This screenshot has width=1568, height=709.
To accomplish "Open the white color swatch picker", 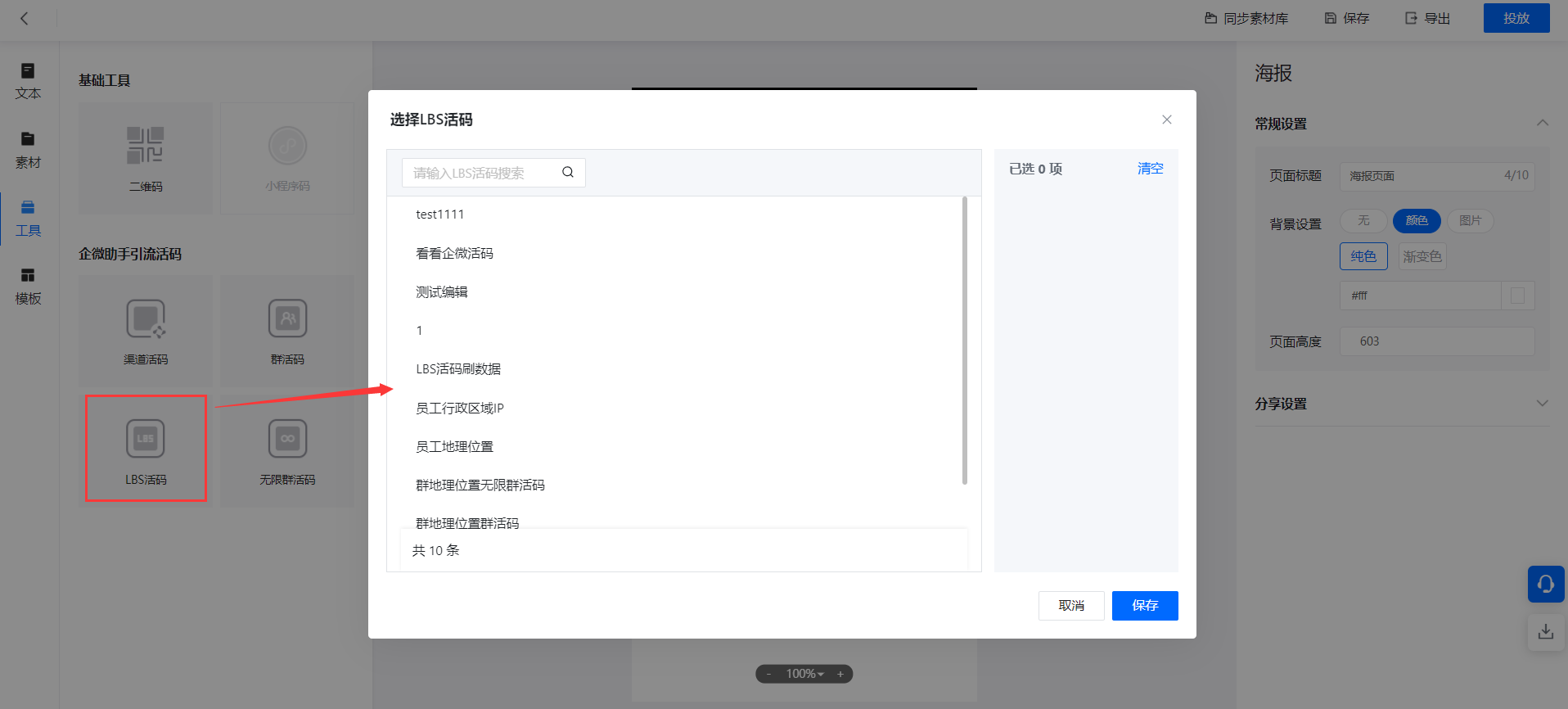I will coord(1518,296).
